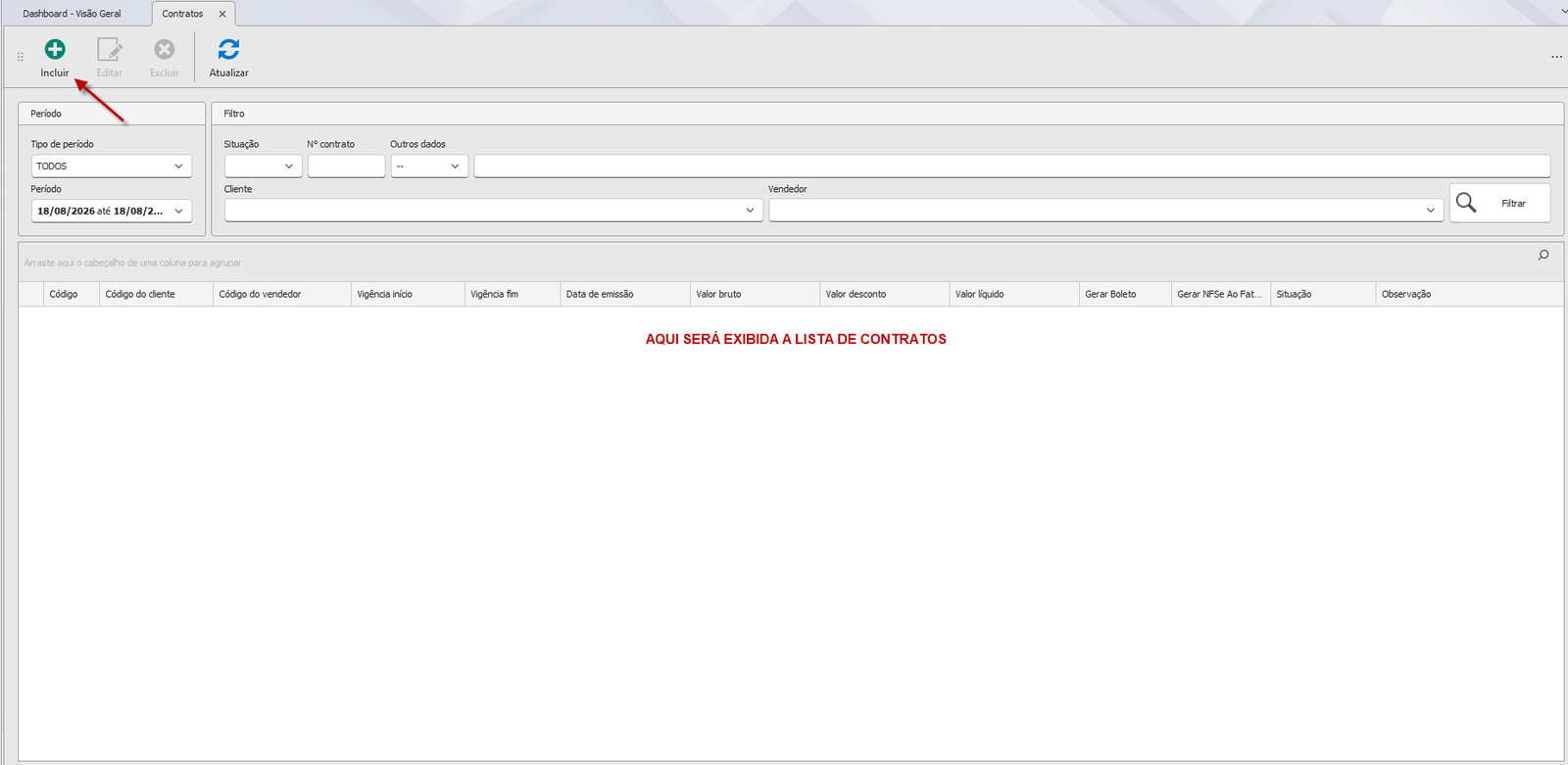This screenshot has height=765, width=1568.
Task: Click the Nº contrato input field
Action: click(x=346, y=166)
